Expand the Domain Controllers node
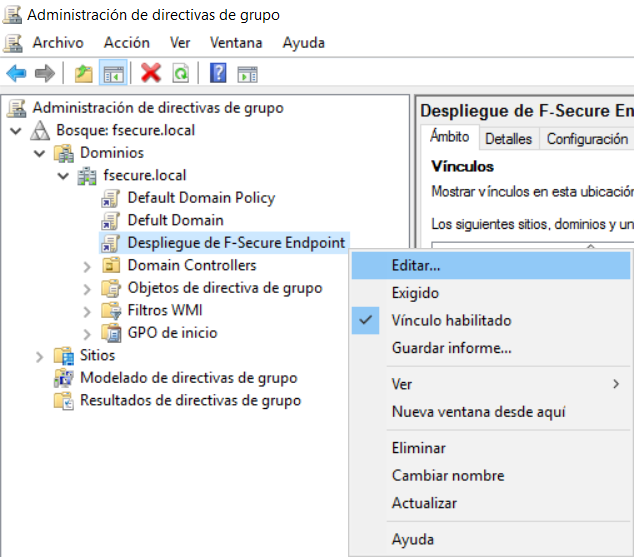The width and height of the screenshot is (634, 557). [87, 266]
